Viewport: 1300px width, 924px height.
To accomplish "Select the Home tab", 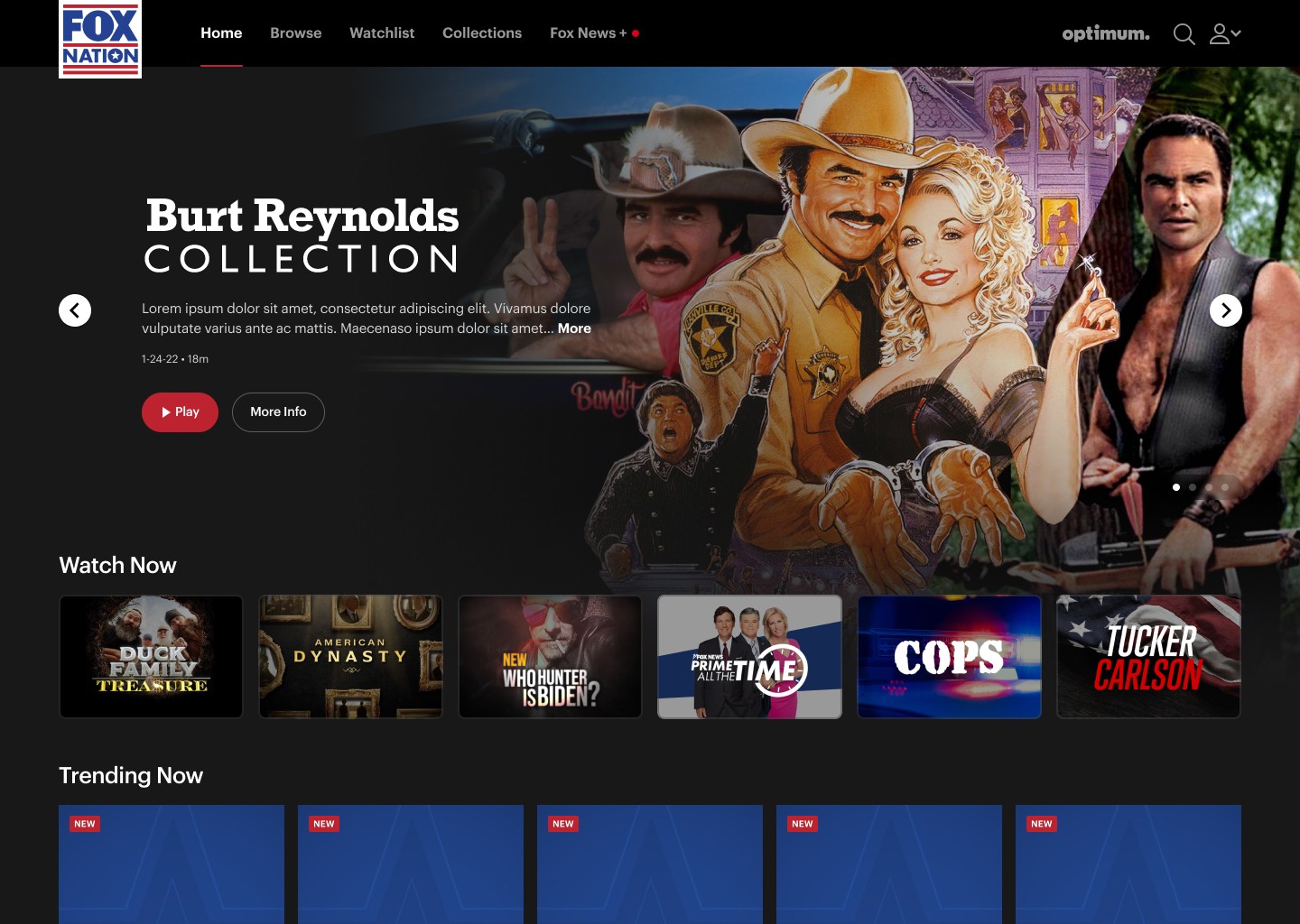I will pos(221,33).
